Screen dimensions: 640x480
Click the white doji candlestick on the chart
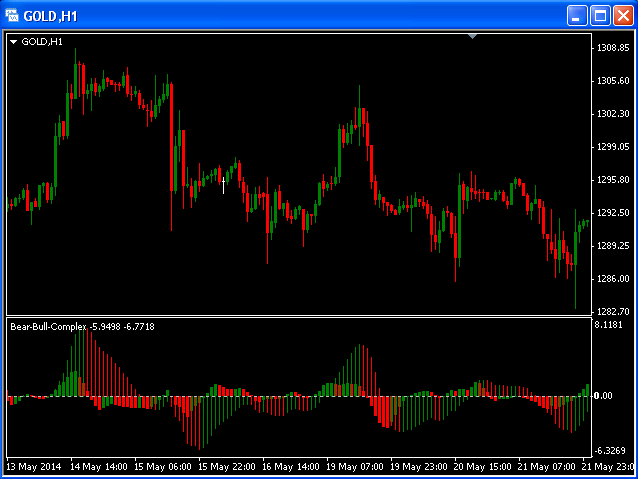coord(223,184)
